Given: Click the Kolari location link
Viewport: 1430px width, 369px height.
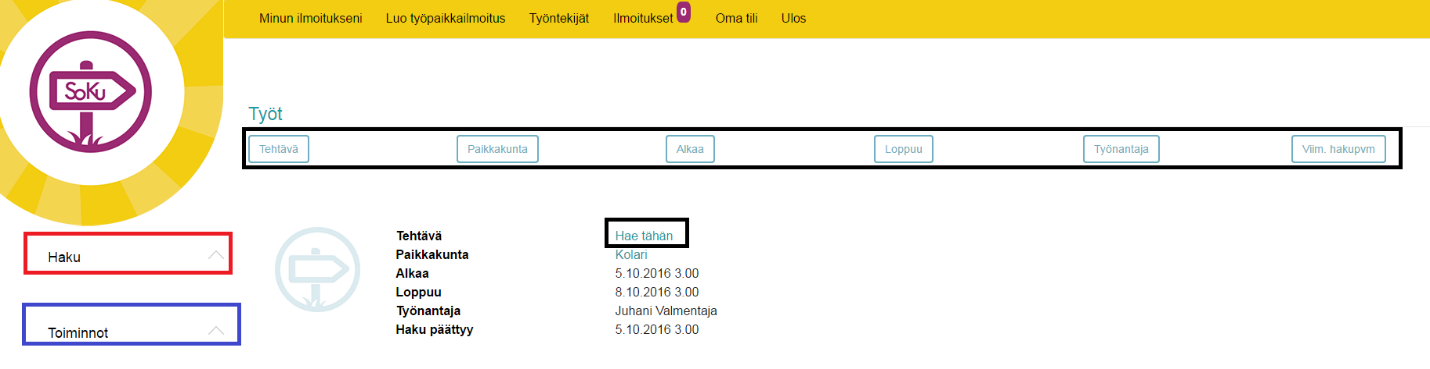Looking at the screenshot, I should tap(631, 255).
